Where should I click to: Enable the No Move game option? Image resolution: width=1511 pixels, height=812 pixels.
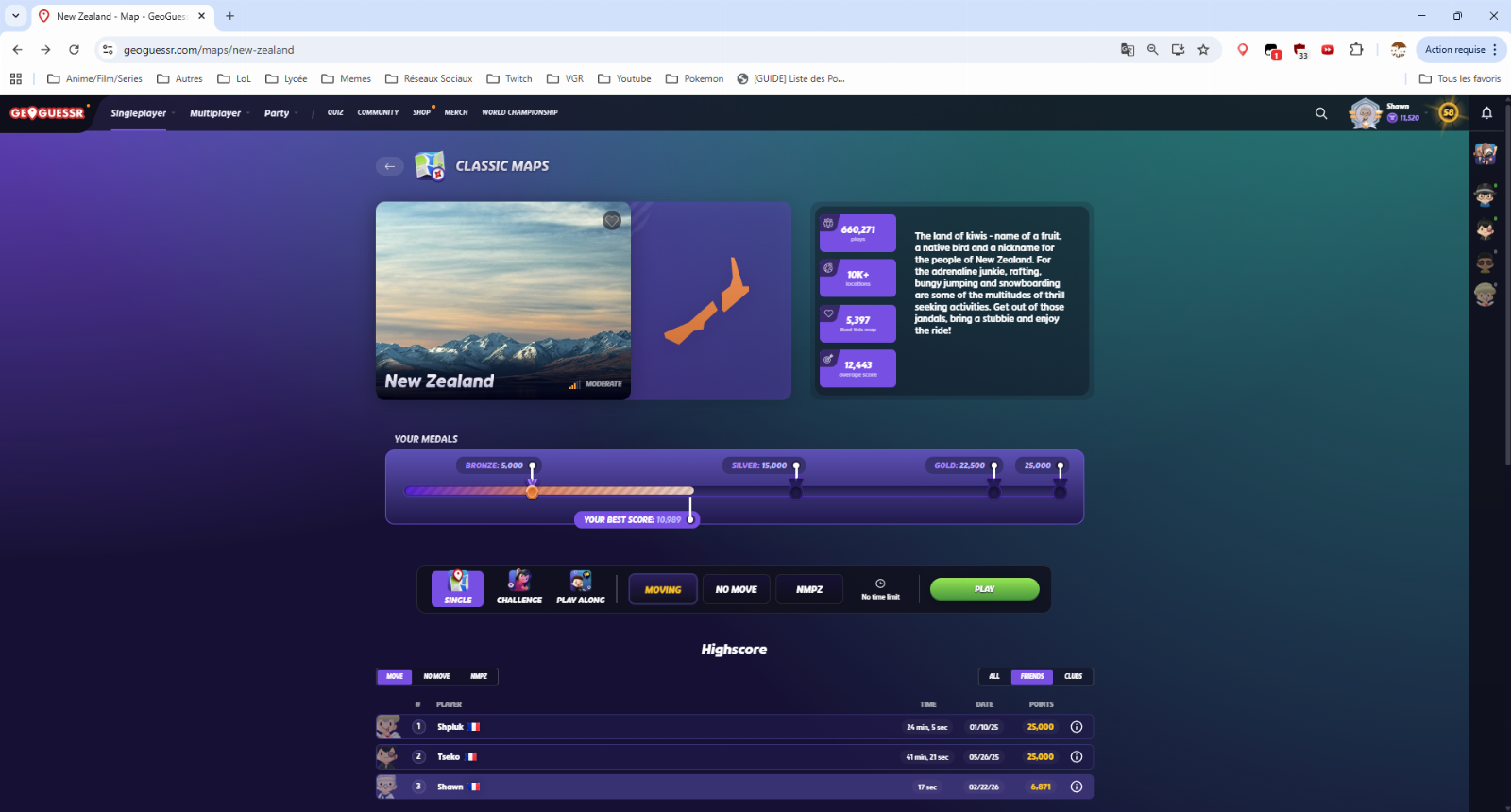click(736, 589)
